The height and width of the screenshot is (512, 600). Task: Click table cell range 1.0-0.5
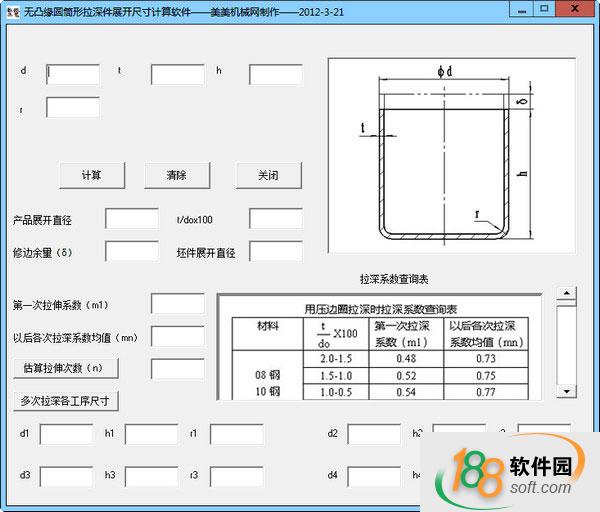tap(336, 392)
